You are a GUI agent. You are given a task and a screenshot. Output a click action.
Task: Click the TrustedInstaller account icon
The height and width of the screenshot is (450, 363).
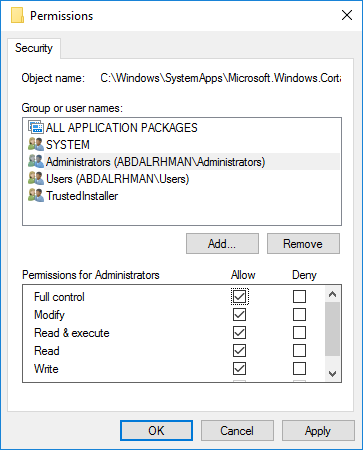tap(36, 195)
